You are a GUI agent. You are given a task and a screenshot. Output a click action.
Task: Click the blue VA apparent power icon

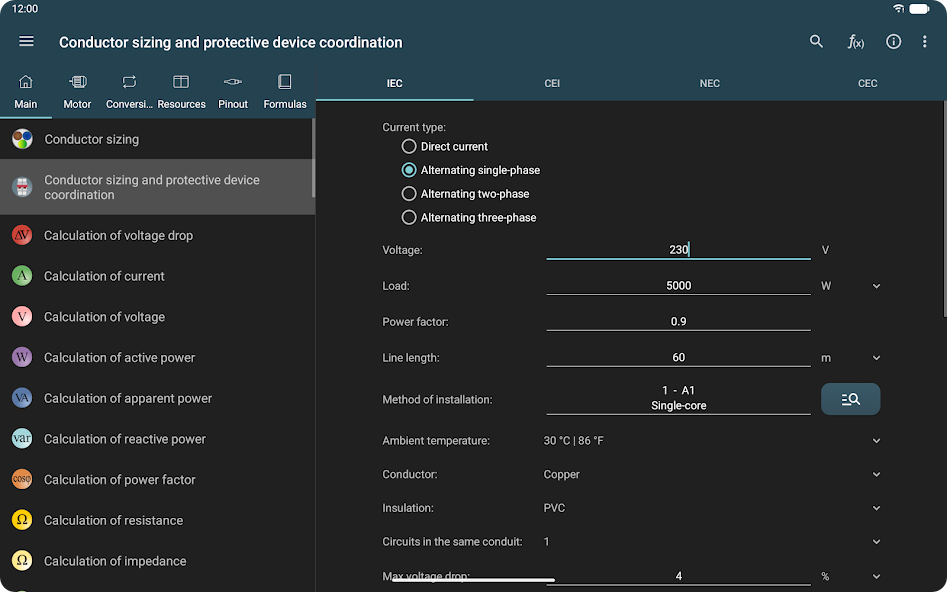[x=22, y=397]
